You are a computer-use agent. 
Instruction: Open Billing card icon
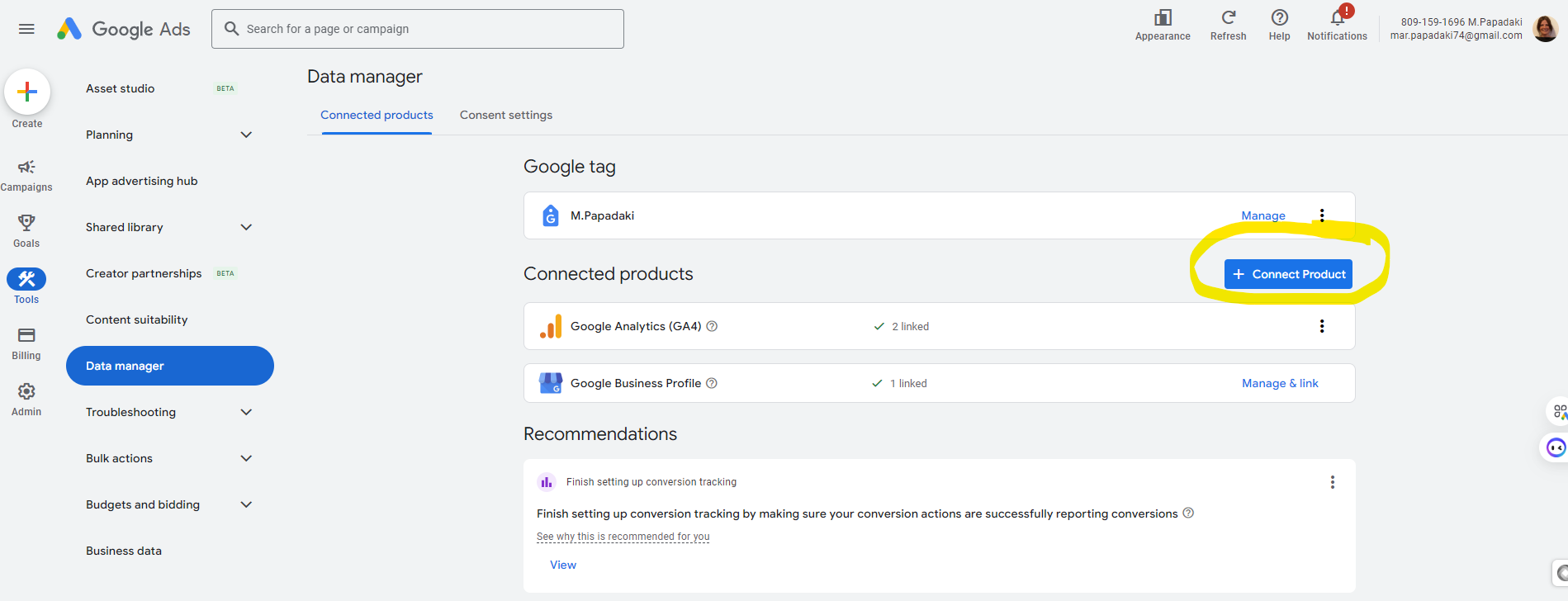26,335
